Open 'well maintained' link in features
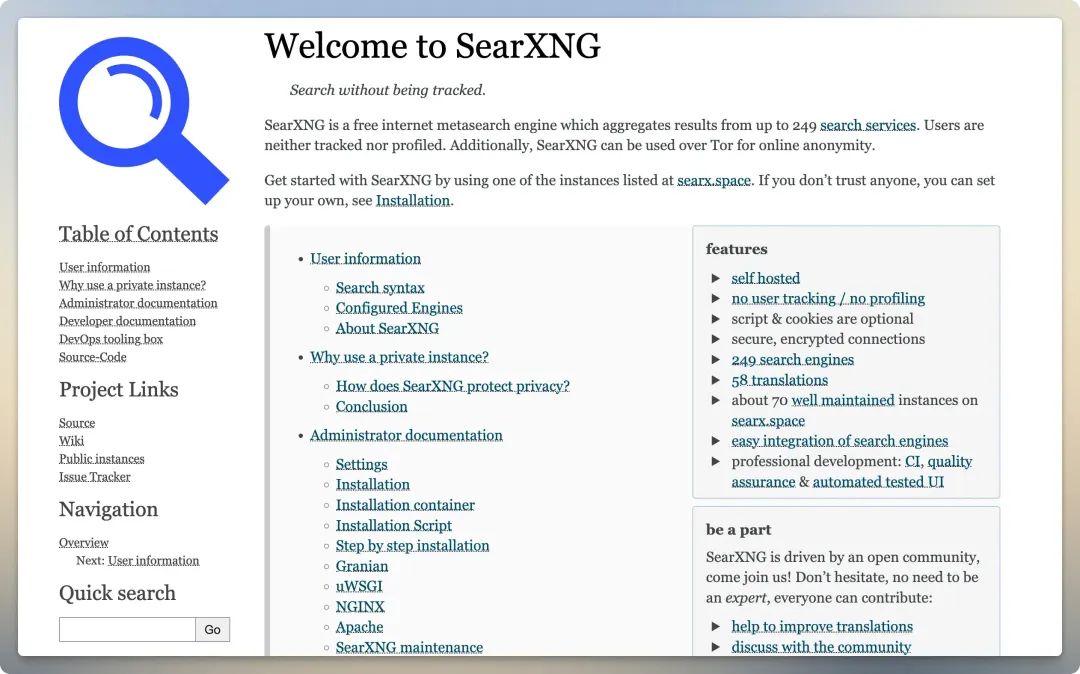The image size is (1080, 674). [x=843, y=401]
